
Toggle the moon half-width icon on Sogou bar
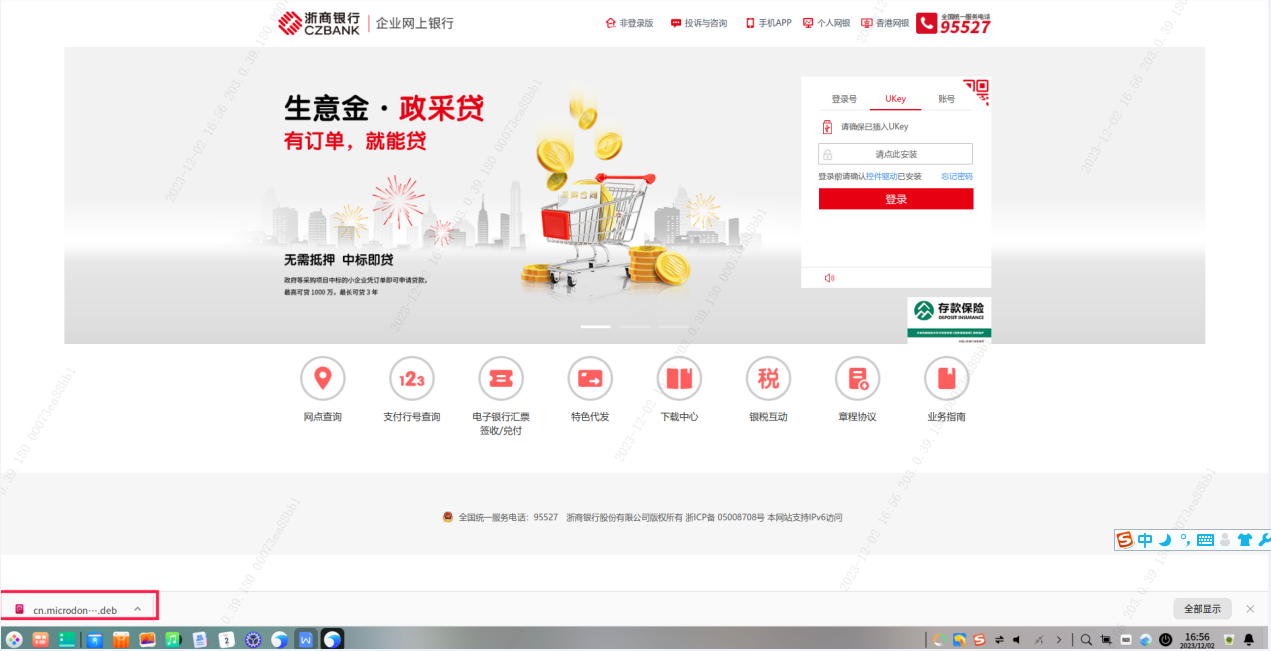click(1164, 540)
